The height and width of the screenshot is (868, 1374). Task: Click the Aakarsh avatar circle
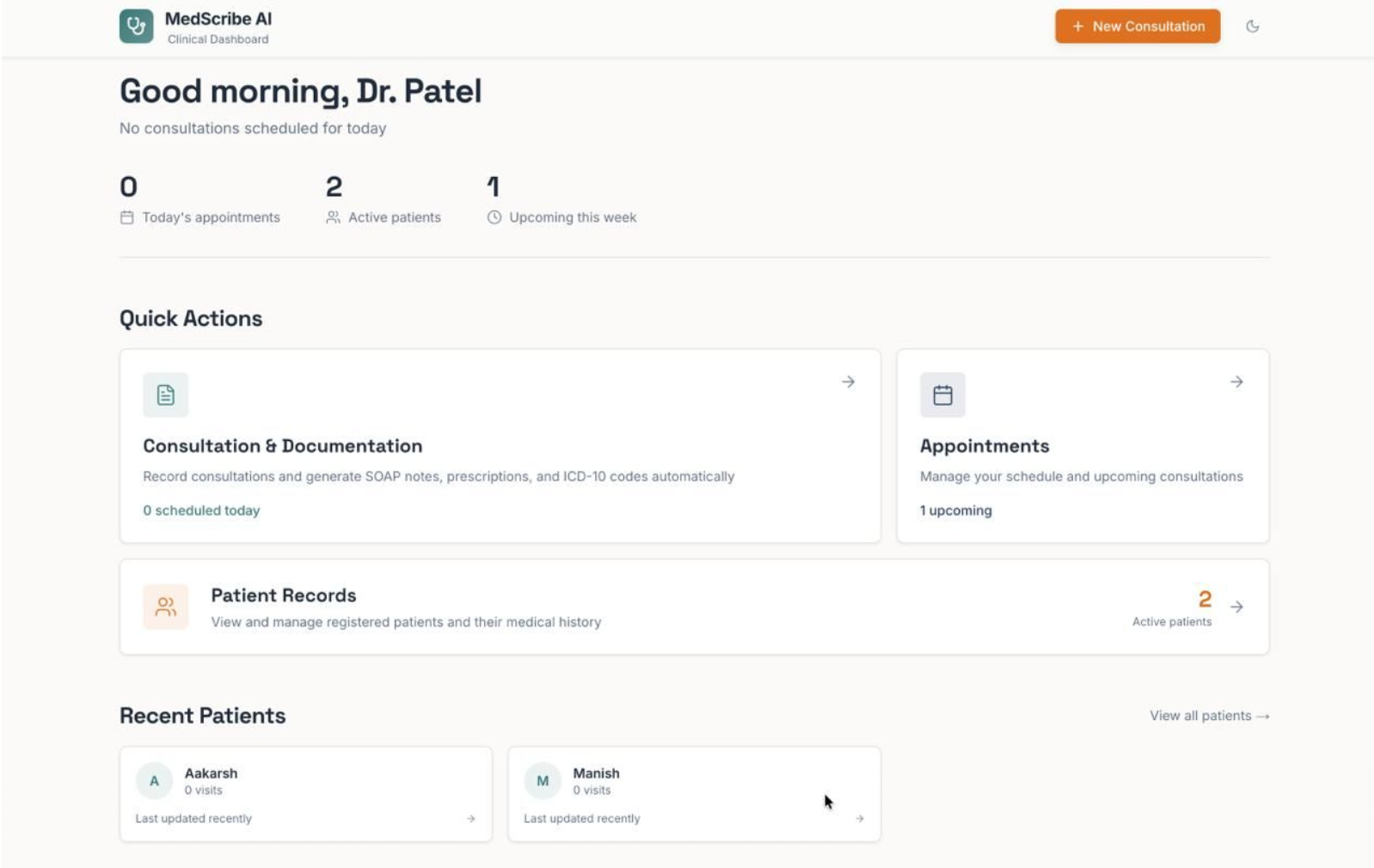[x=154, y=781]
